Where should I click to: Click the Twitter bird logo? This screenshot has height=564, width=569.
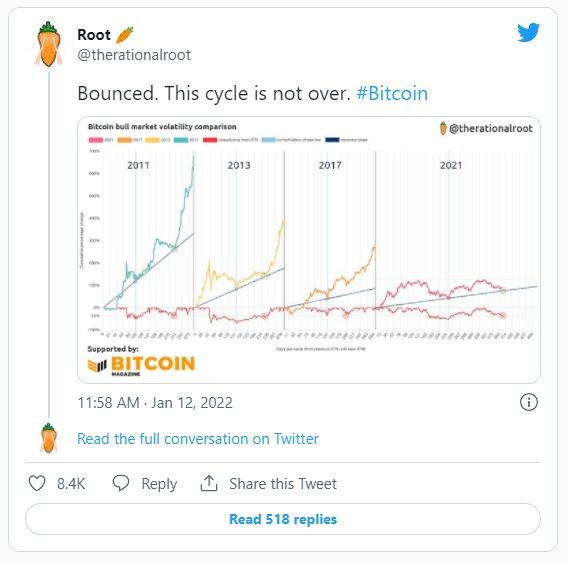528,32
